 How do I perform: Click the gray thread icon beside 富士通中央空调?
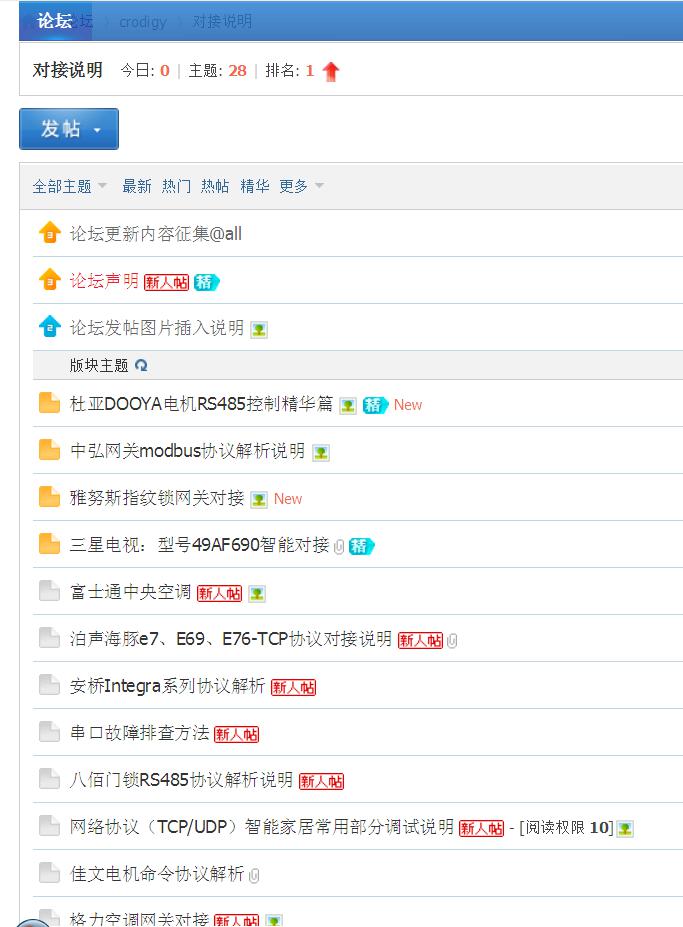point(49,592)
